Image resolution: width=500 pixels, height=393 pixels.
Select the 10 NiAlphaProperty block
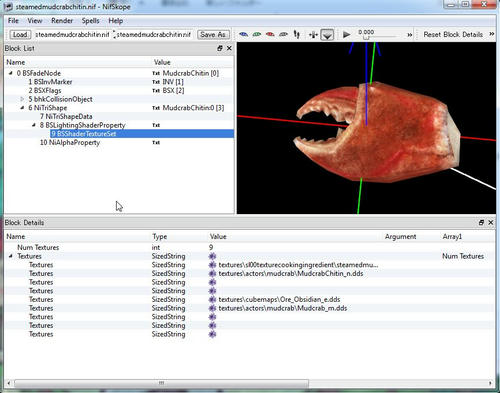(x=70, y=142)
